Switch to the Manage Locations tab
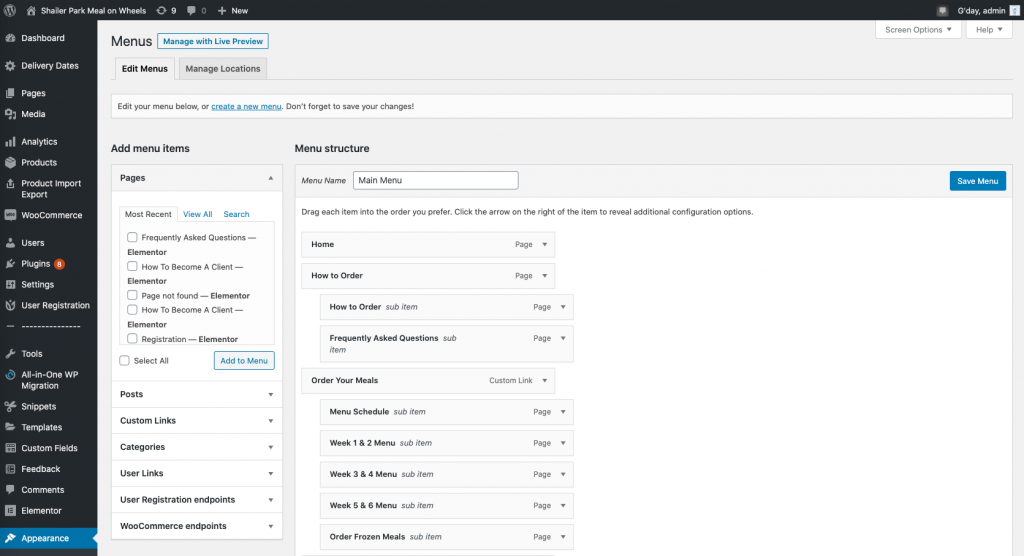1024x556 pixels. click(223, 69)
